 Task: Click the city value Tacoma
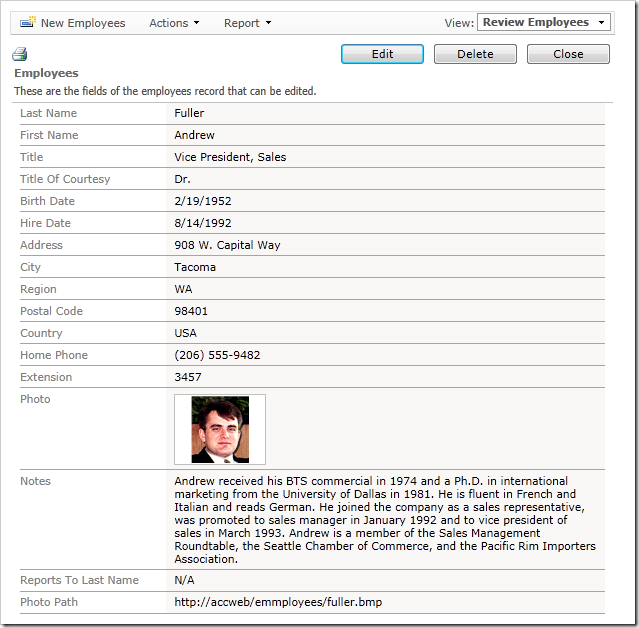click(195, 267)
